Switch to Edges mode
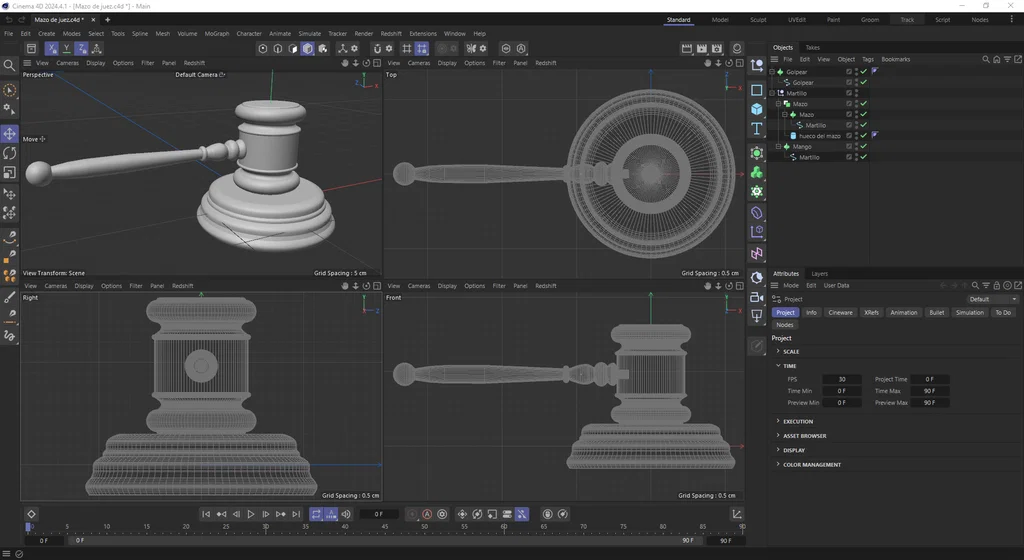 [x=278, y=48]
